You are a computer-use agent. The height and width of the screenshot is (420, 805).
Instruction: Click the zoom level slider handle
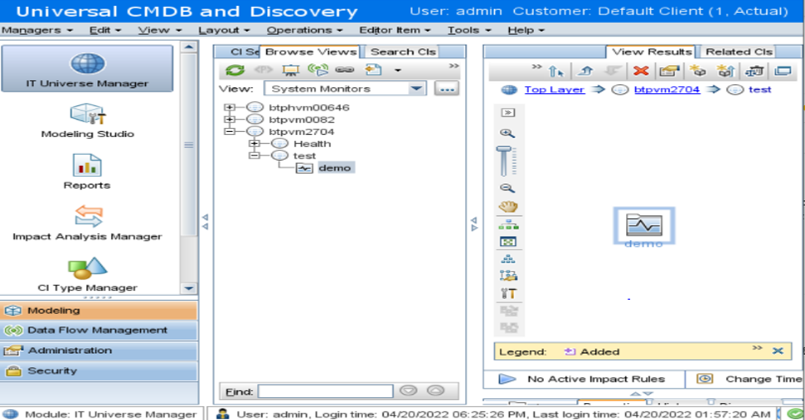504,150
